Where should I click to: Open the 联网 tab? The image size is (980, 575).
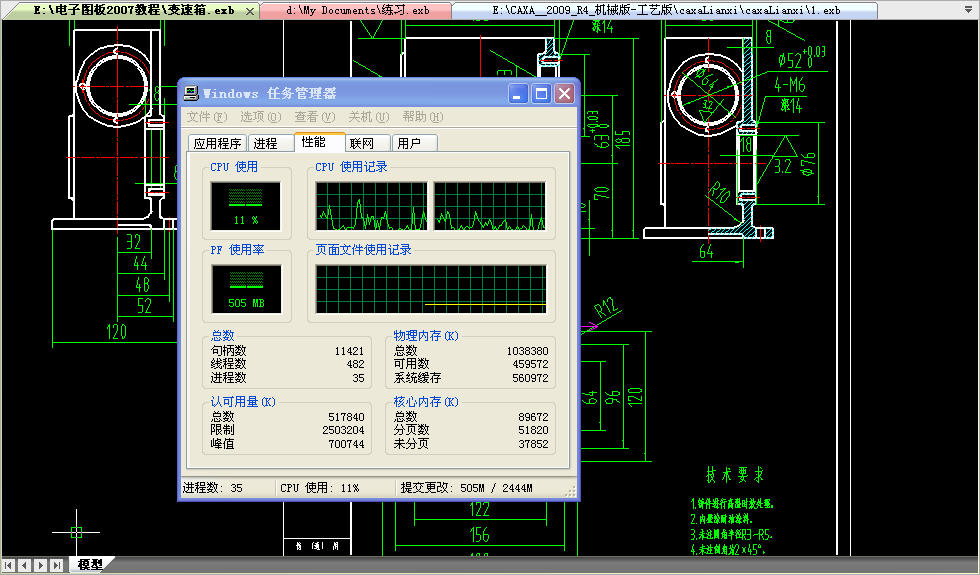pos(368,143)
